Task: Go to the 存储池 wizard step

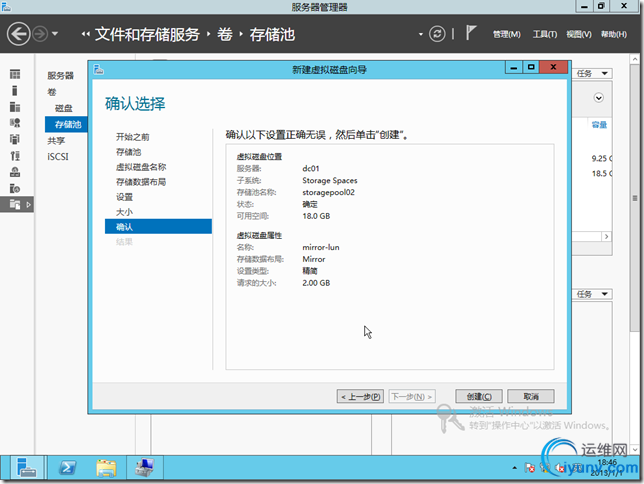Action: [128, 152]
